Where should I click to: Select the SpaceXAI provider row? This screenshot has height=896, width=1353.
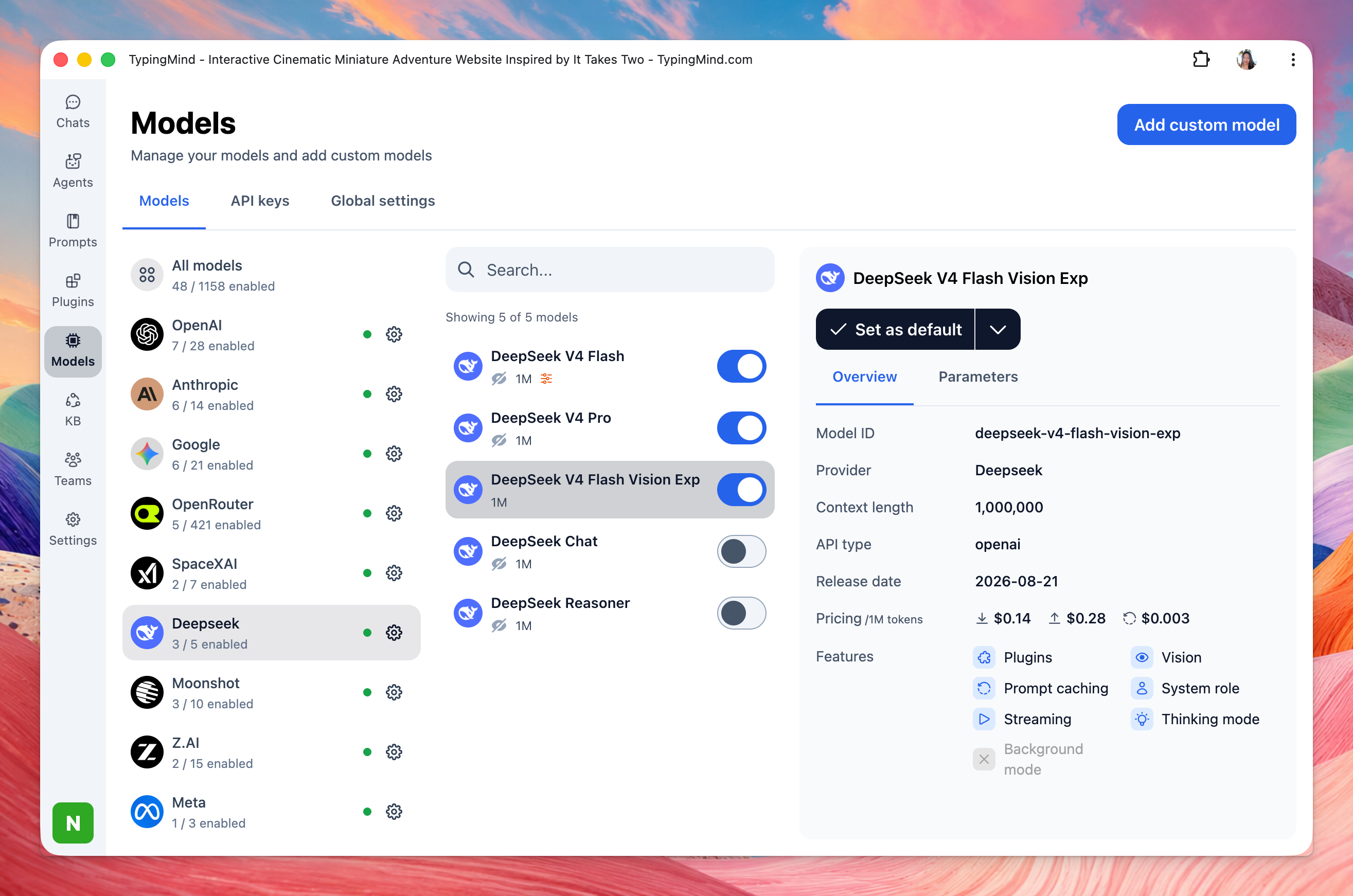pyautogui.click(x=272, y=572)
